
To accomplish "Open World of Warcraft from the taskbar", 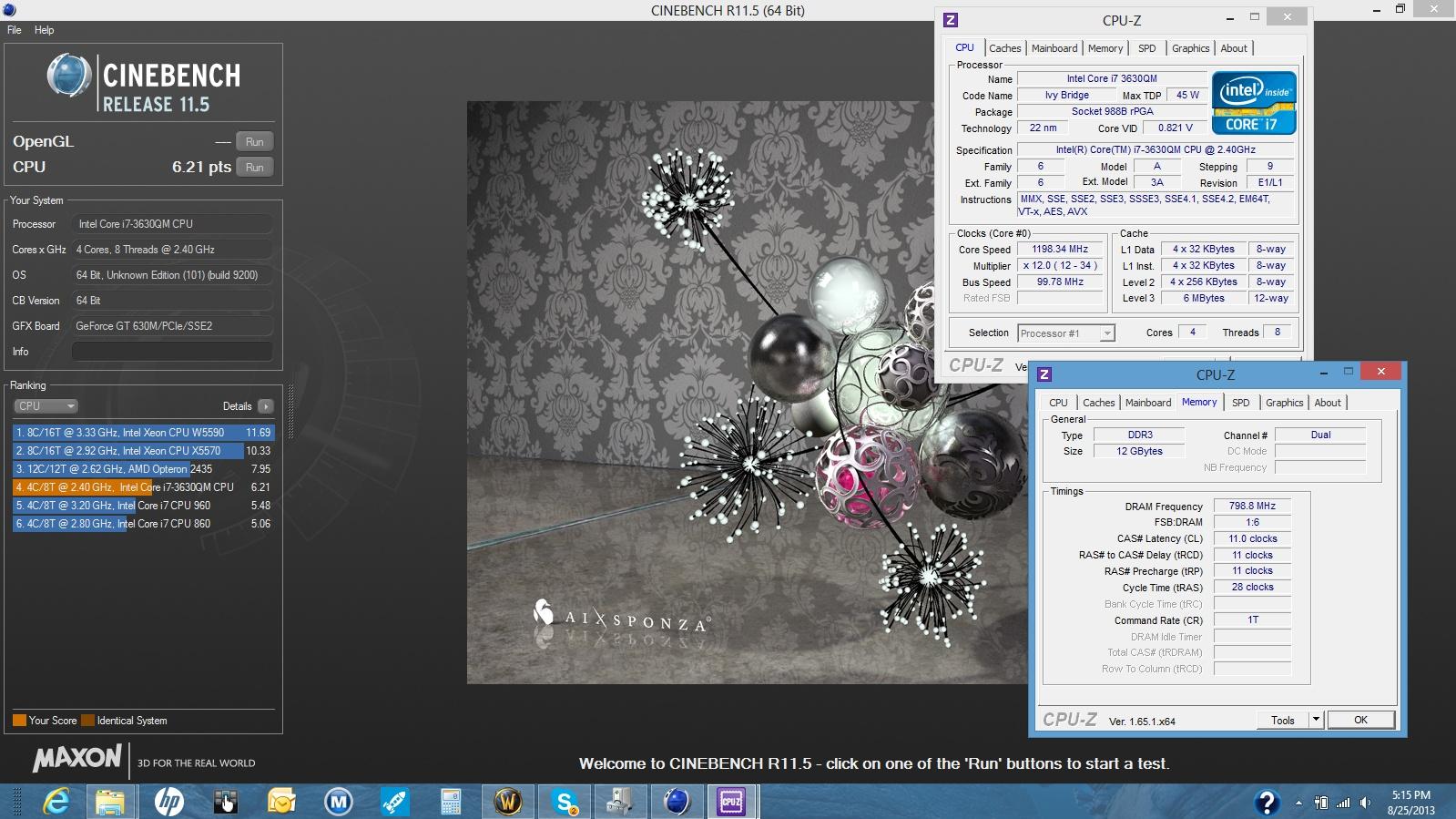I will coord(507,802).
